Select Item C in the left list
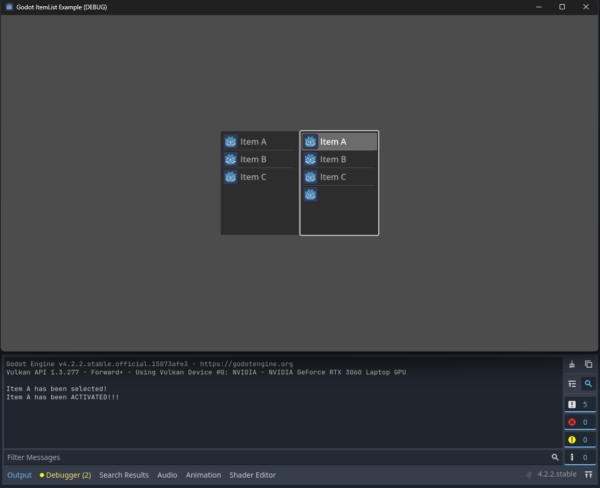Screen dimensions: 600x488 (252, 177)
